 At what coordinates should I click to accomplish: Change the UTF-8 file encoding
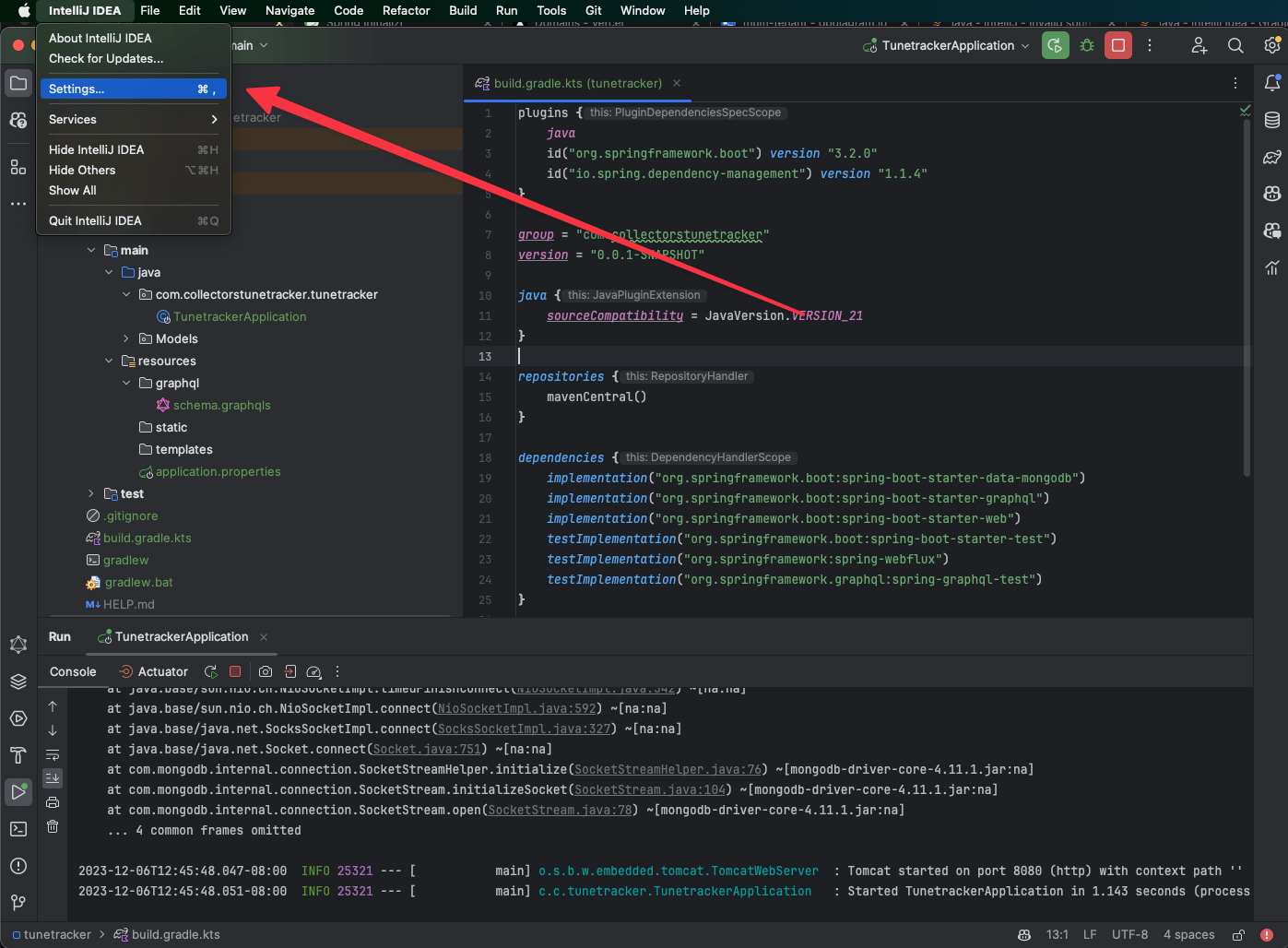pyautogui.click(x=1129, y=934)
